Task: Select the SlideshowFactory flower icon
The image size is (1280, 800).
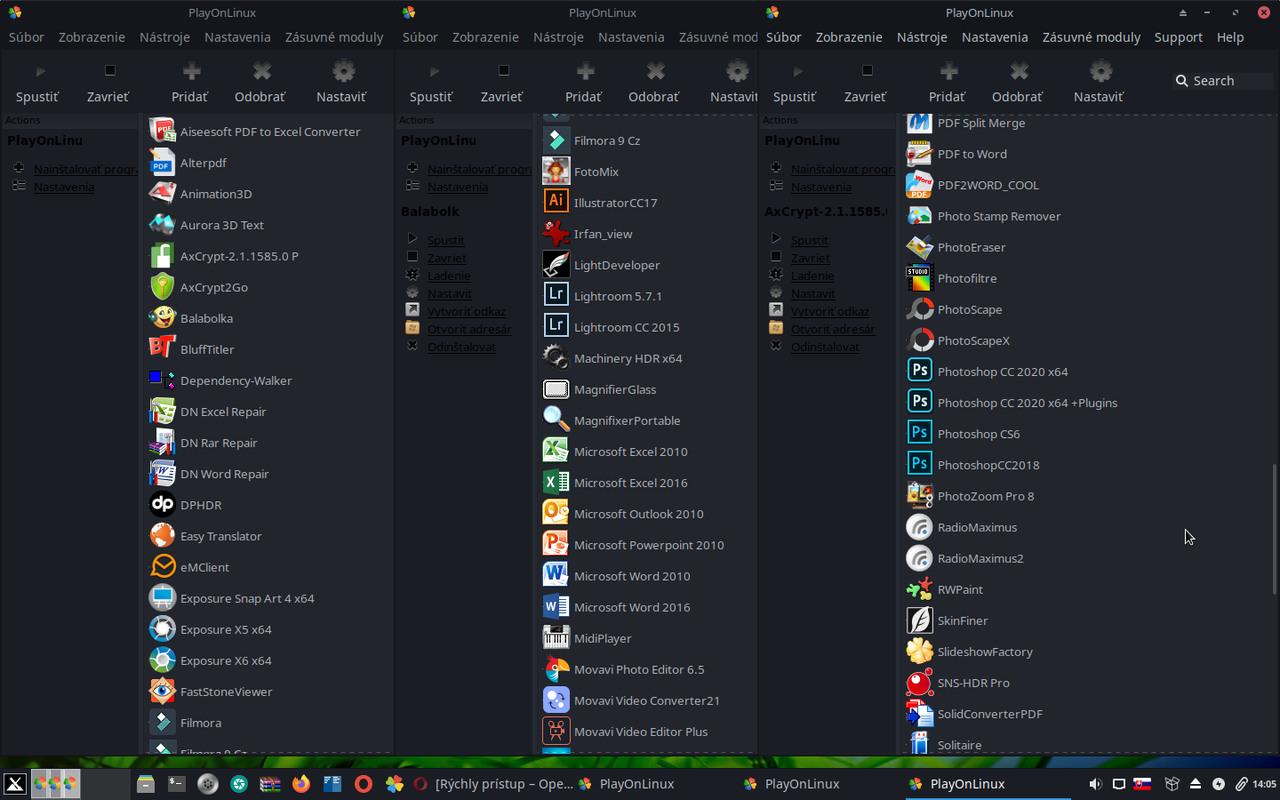Action: coord(919,651)
